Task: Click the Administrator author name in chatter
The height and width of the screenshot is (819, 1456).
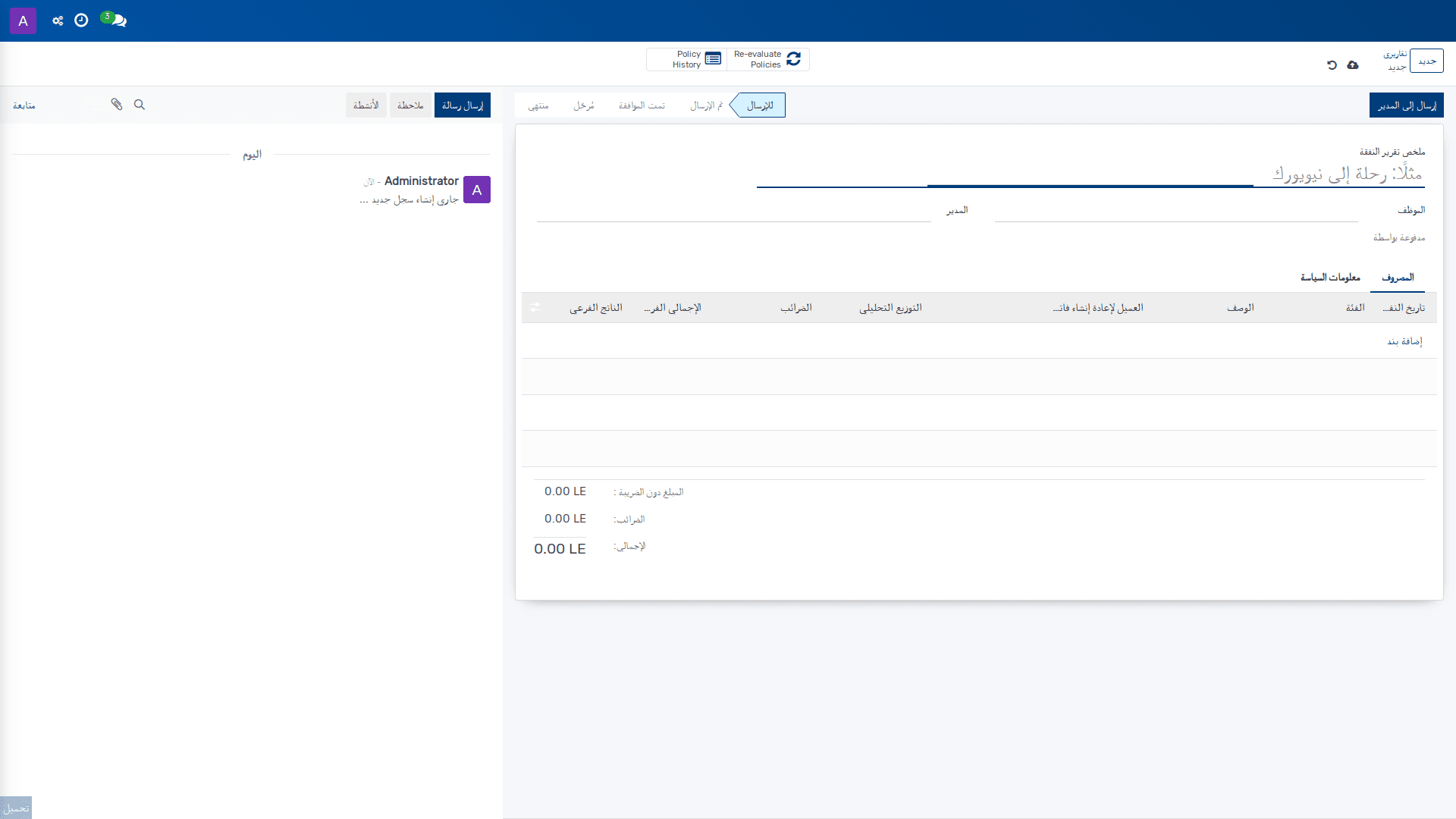Action: (422, 180)
